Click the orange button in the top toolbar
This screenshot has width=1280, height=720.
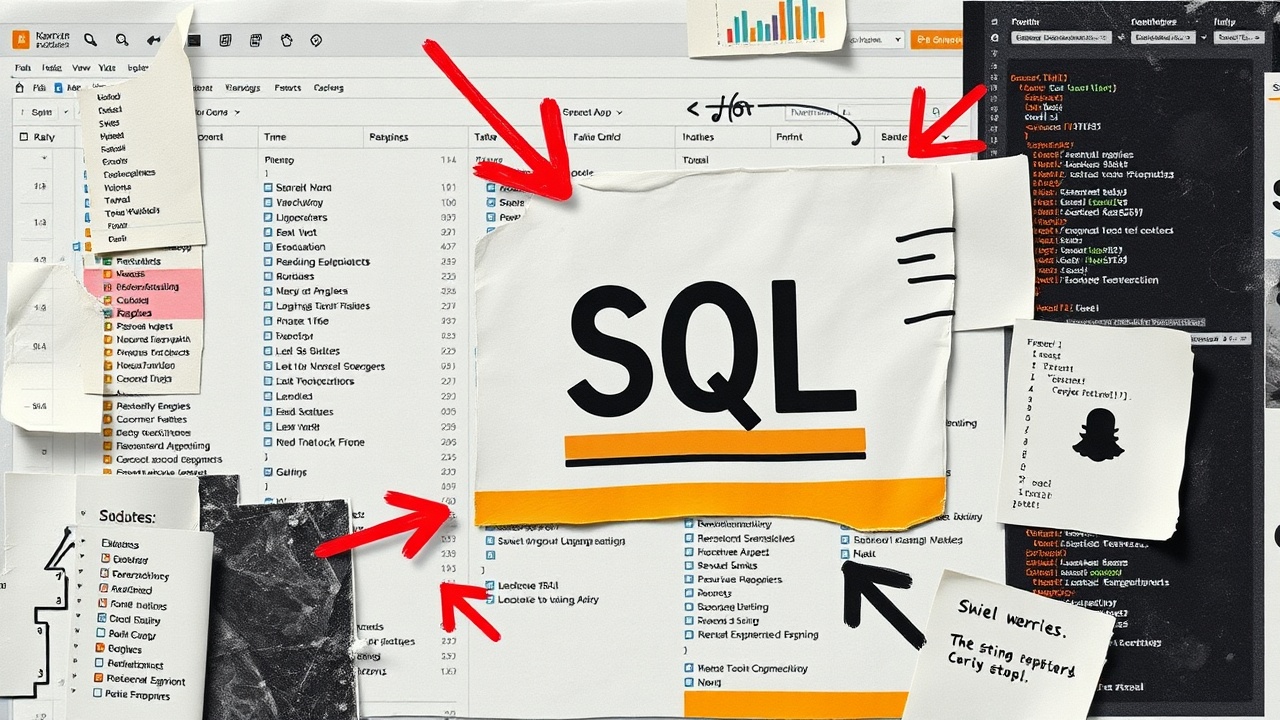coord(936,40)
